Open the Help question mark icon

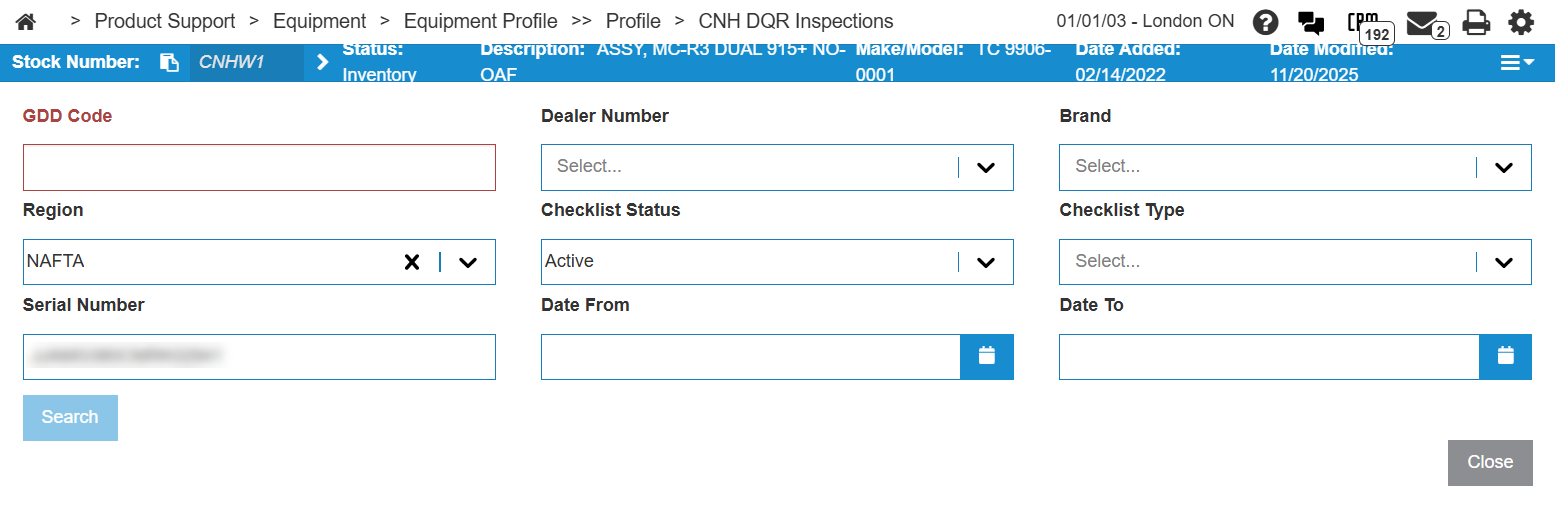pos(1266,22)
